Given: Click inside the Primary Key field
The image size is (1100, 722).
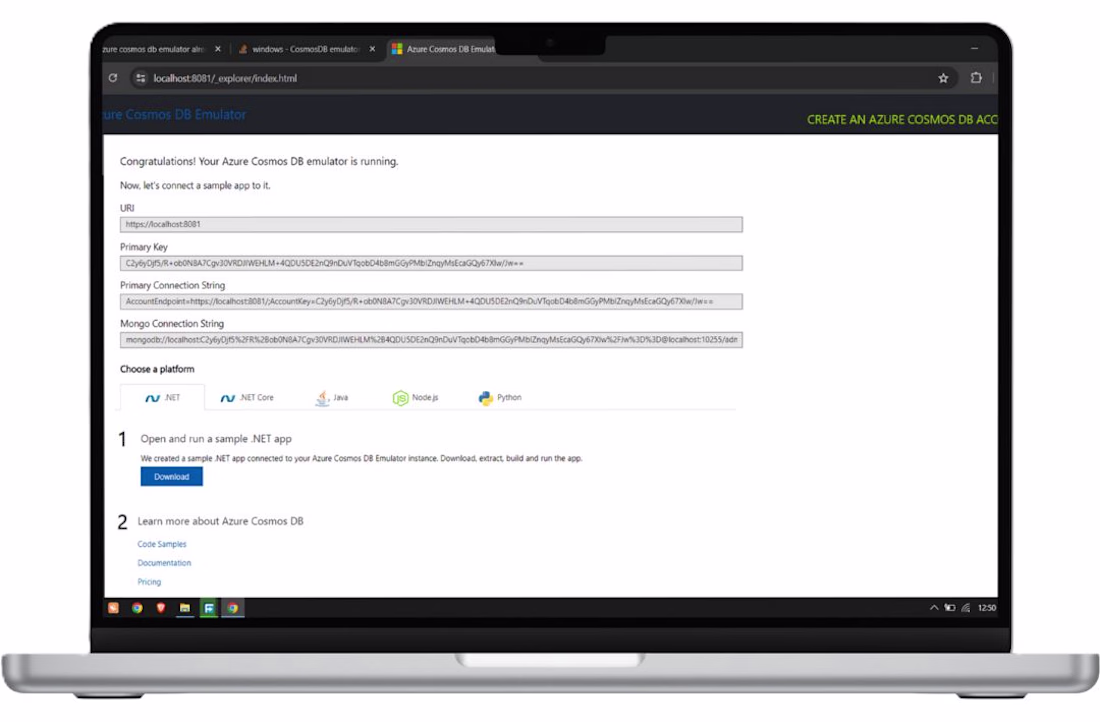Looking at the screenshot, I should click(x=431, y=263).
